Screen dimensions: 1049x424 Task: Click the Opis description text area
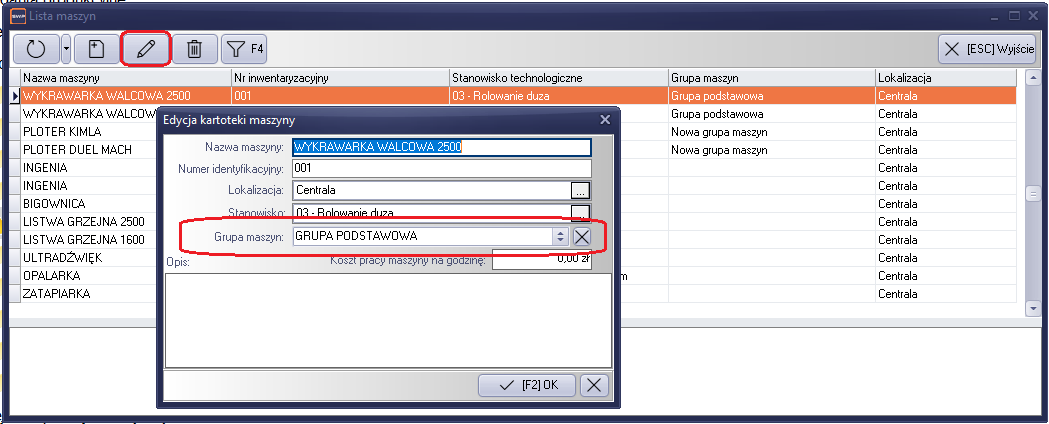388,320
